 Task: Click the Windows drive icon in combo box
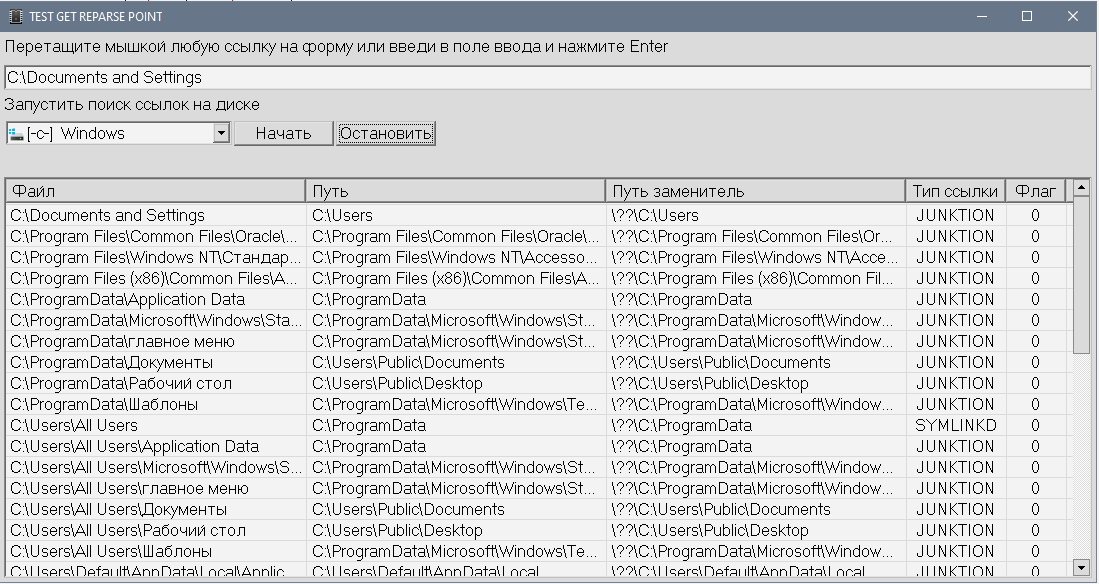click(15, 133)
